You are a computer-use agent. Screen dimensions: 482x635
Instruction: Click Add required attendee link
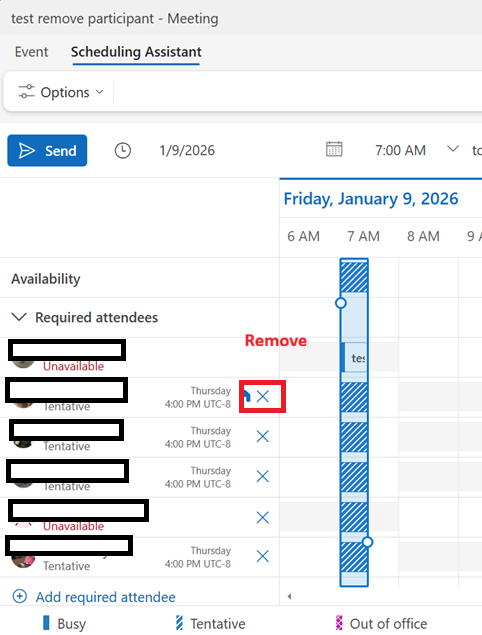105,597
